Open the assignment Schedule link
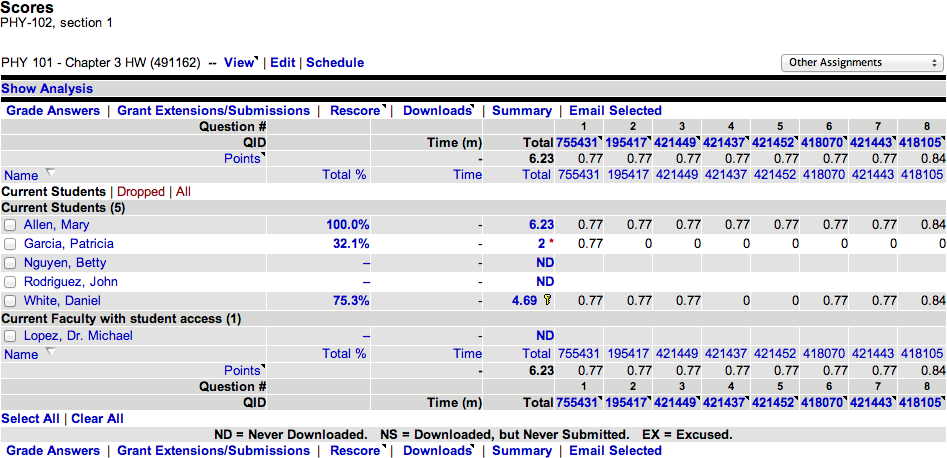 [x=335, y=63]
